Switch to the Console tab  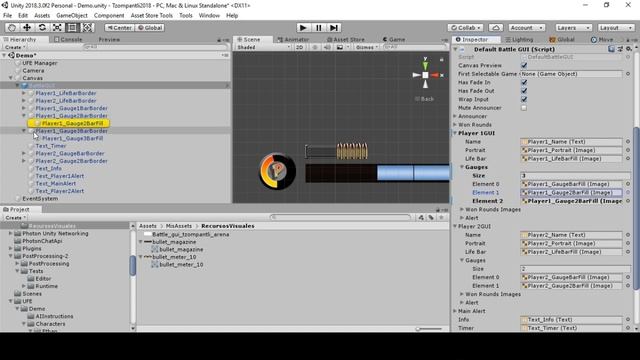pyautogui.click(x=68, y=40)
